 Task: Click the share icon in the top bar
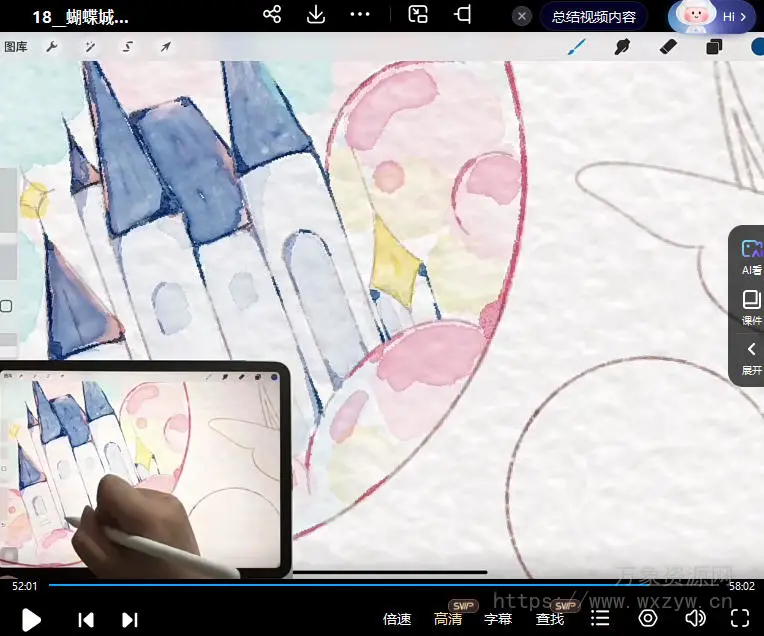tap(272, 15)
